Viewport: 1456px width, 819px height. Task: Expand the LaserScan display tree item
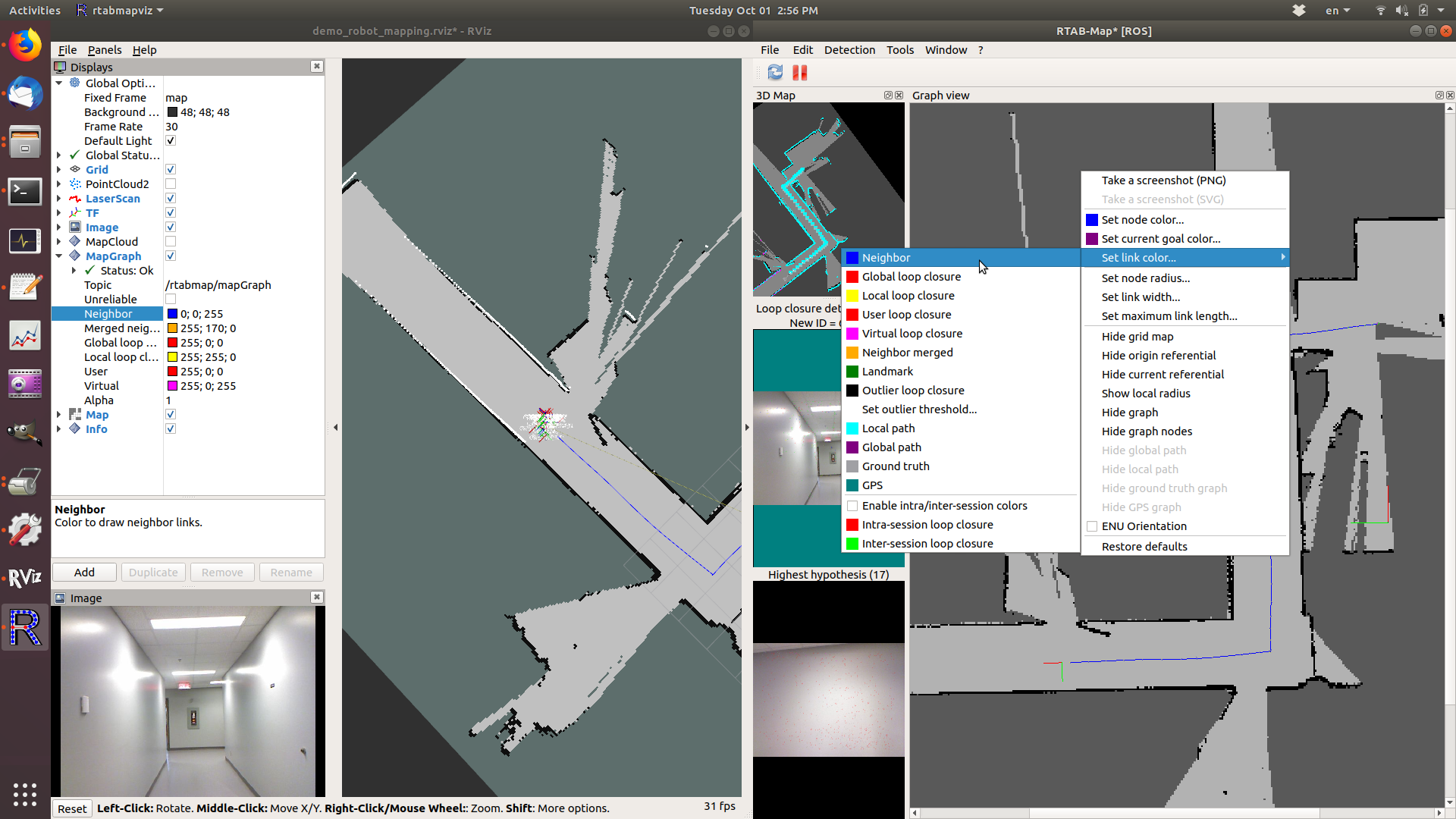point(59,199)
